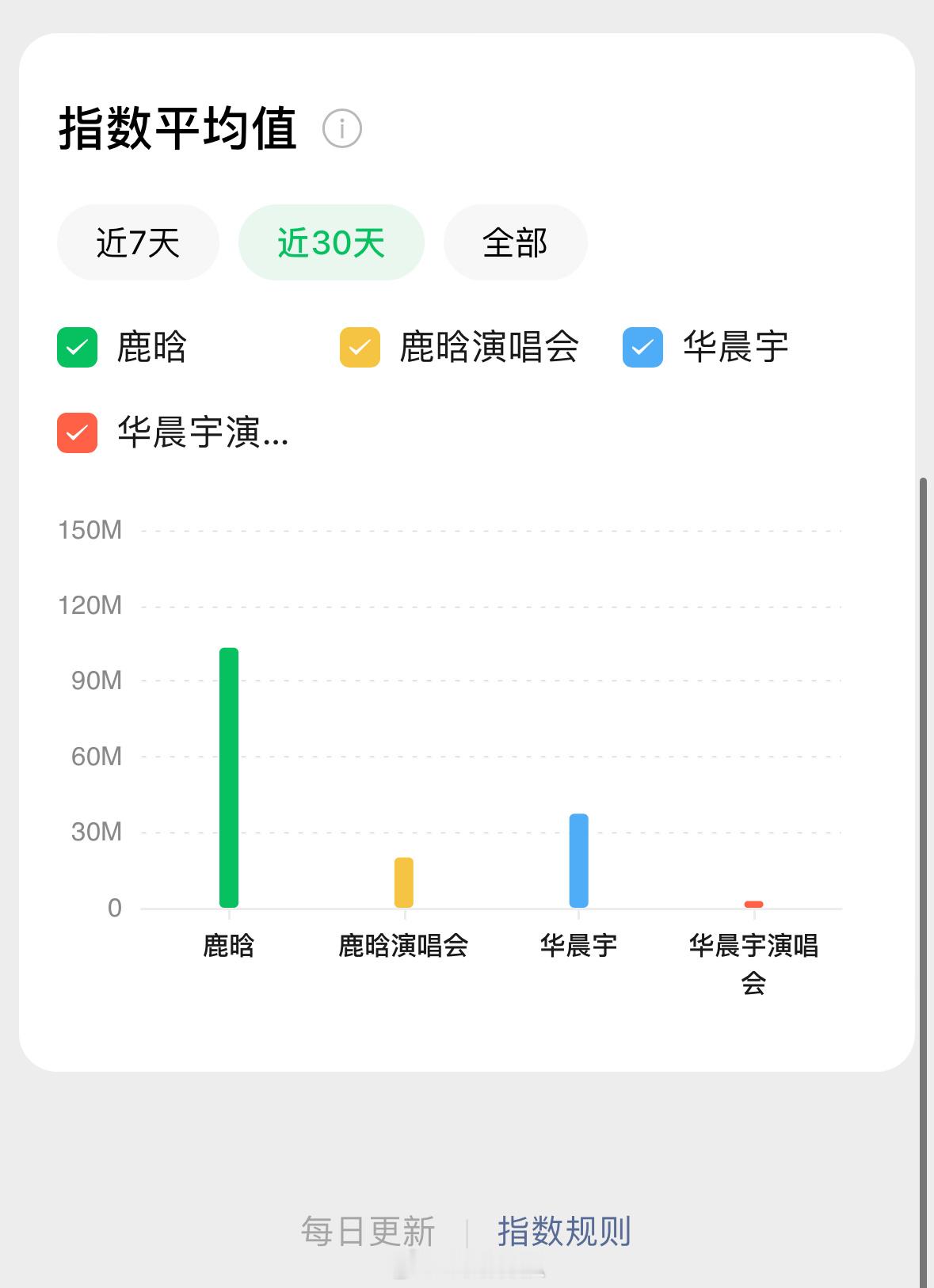This screenshot has width=934, height=1288.
Task: Open the 指数规则 link
Action: [564, 1232]
